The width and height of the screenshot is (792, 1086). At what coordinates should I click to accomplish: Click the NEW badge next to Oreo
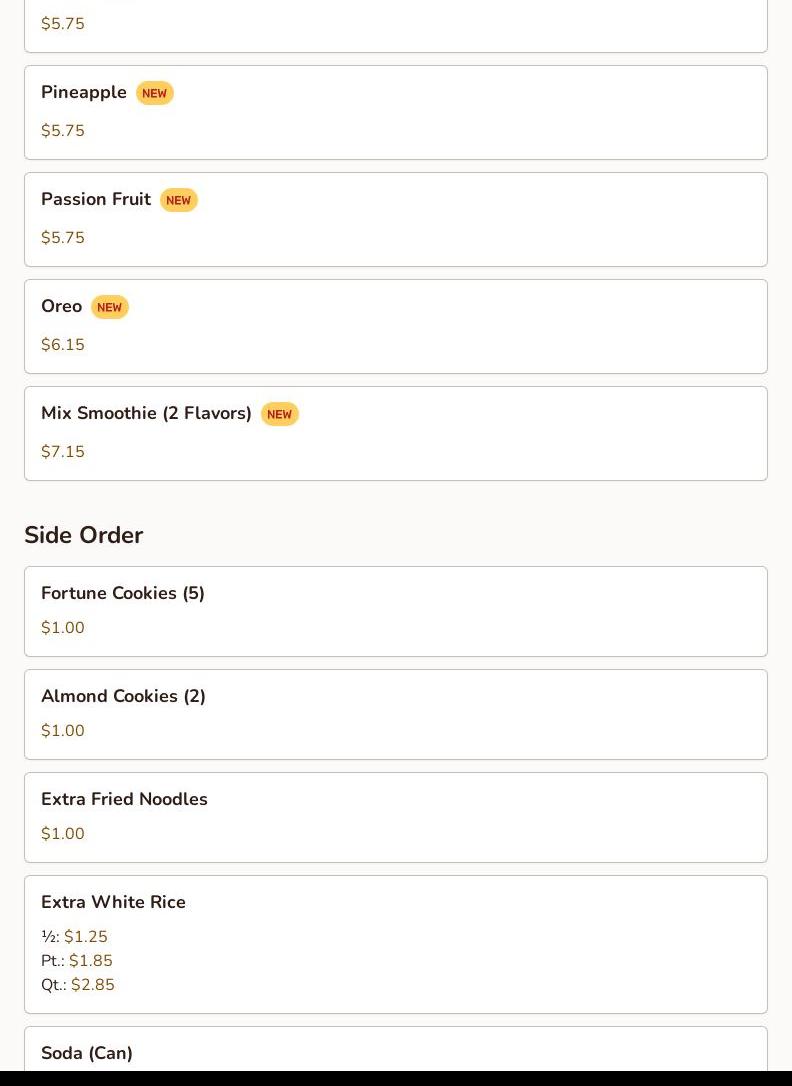pyautogui.click(x=109, y=307)
